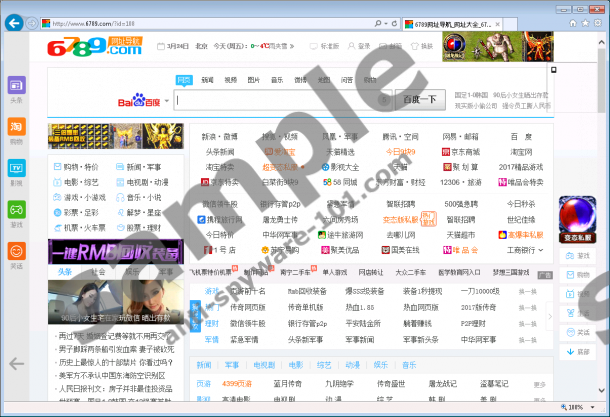Open the 游戏 gamepad sidebar icon
610x417 pixels.
pos(16,212)
